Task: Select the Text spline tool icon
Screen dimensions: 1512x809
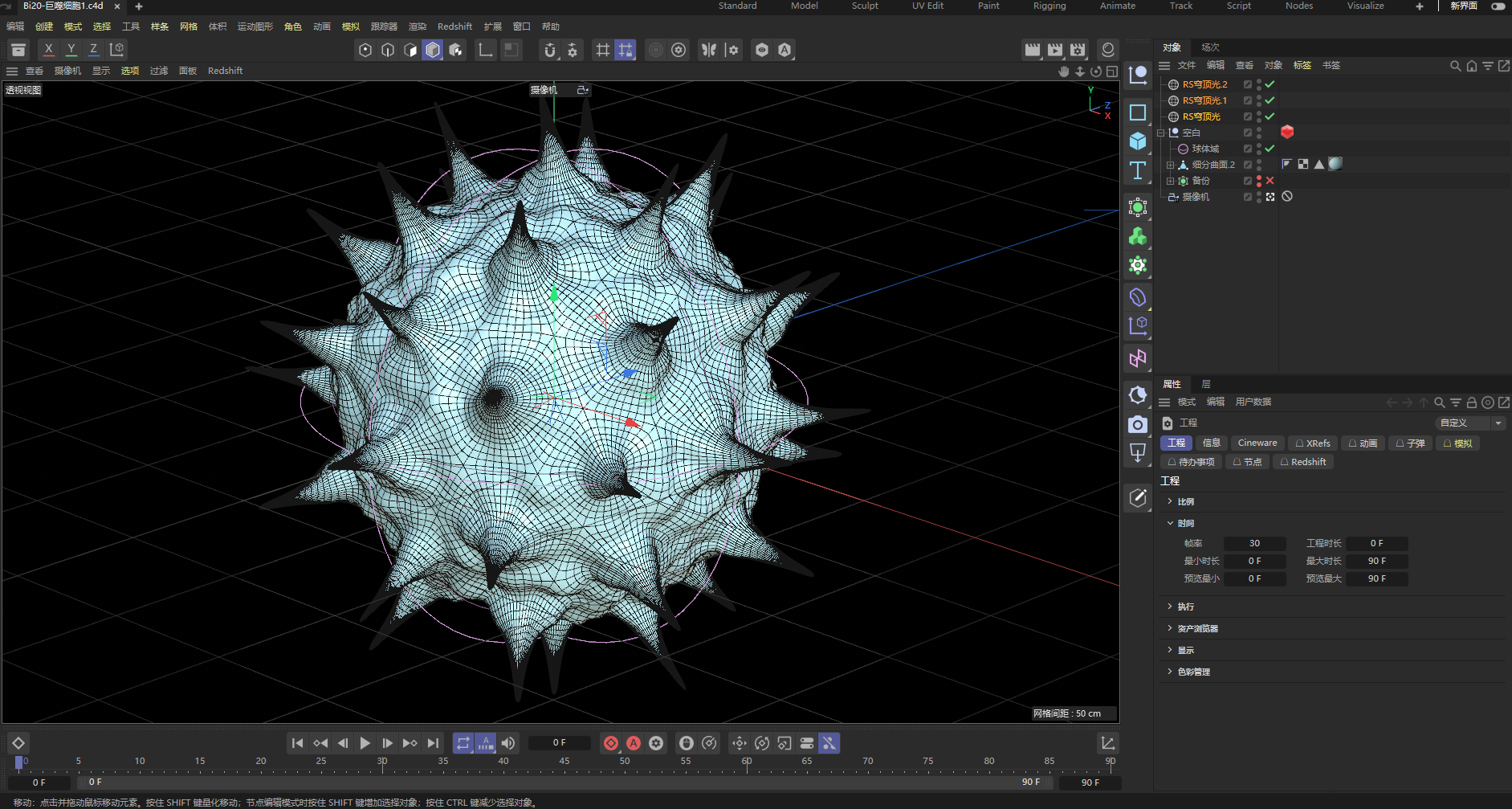Action: click(1137, 170)
